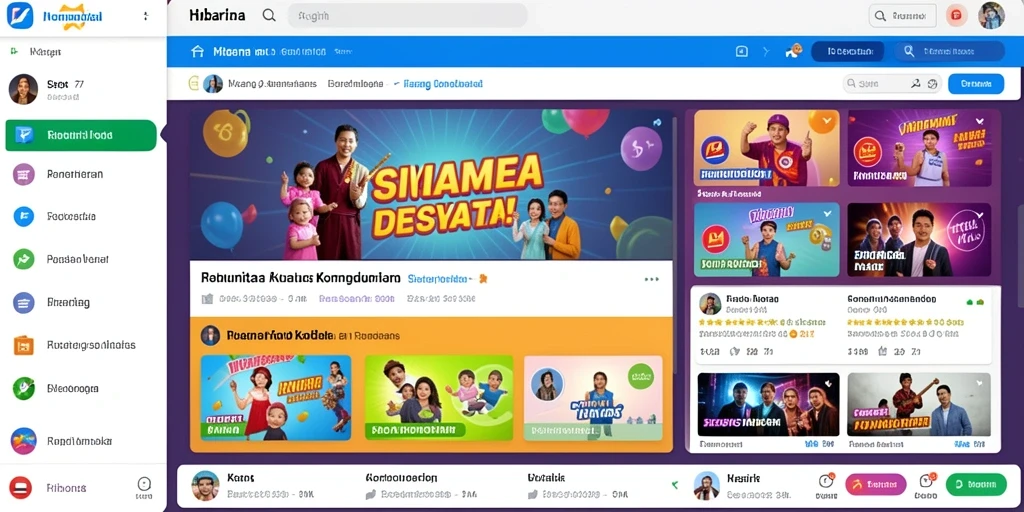Viewport: 1024px width, 512px height.
Task: Click the small icon at banner's top right corner
Action: [657, 121]
